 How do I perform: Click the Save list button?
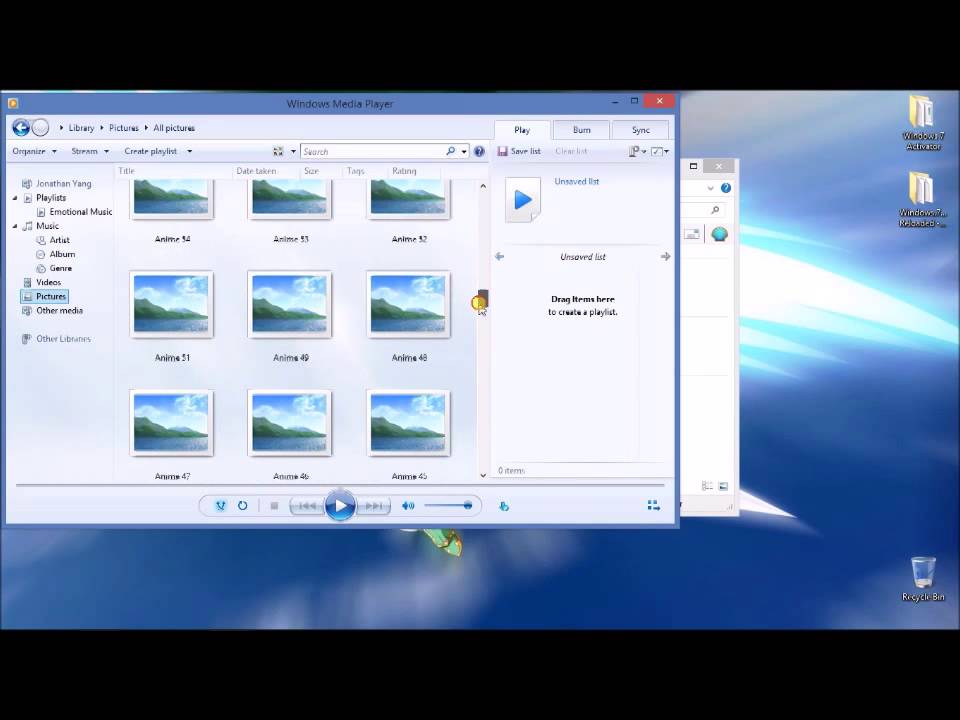pos(519,151)
